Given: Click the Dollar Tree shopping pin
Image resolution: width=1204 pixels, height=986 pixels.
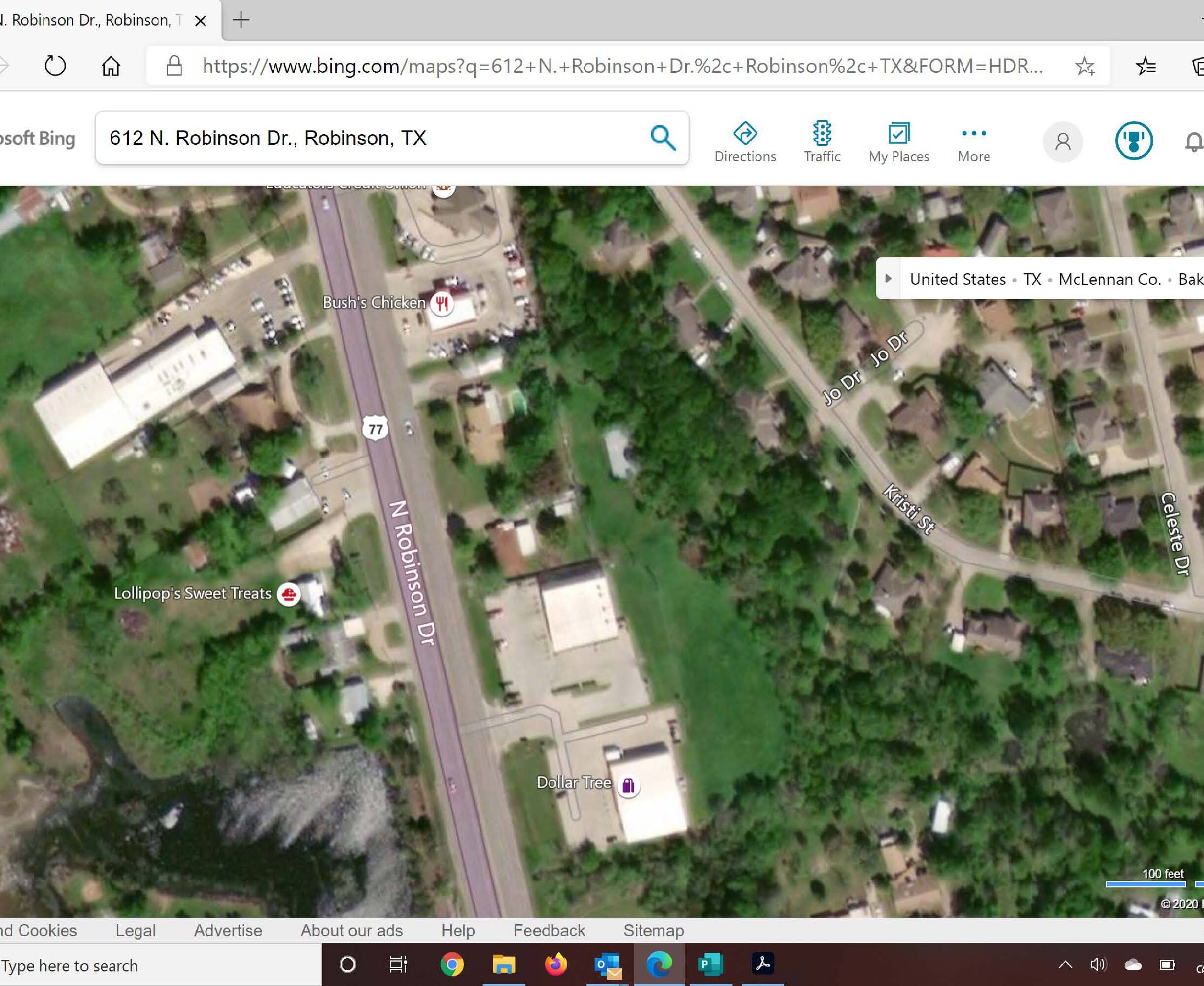Looking at the screenshot, I should 628,785.
